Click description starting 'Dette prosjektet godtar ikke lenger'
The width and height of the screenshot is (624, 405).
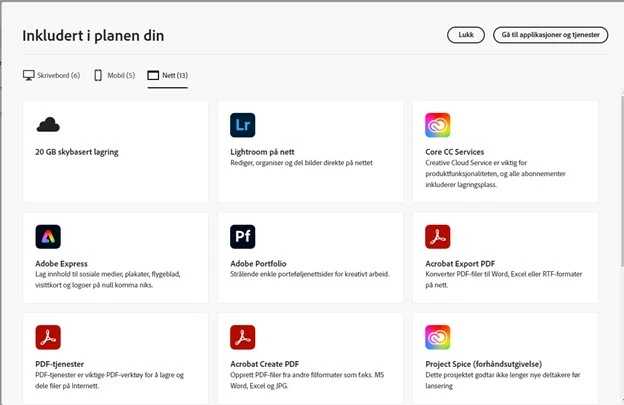tap(503, 380)
